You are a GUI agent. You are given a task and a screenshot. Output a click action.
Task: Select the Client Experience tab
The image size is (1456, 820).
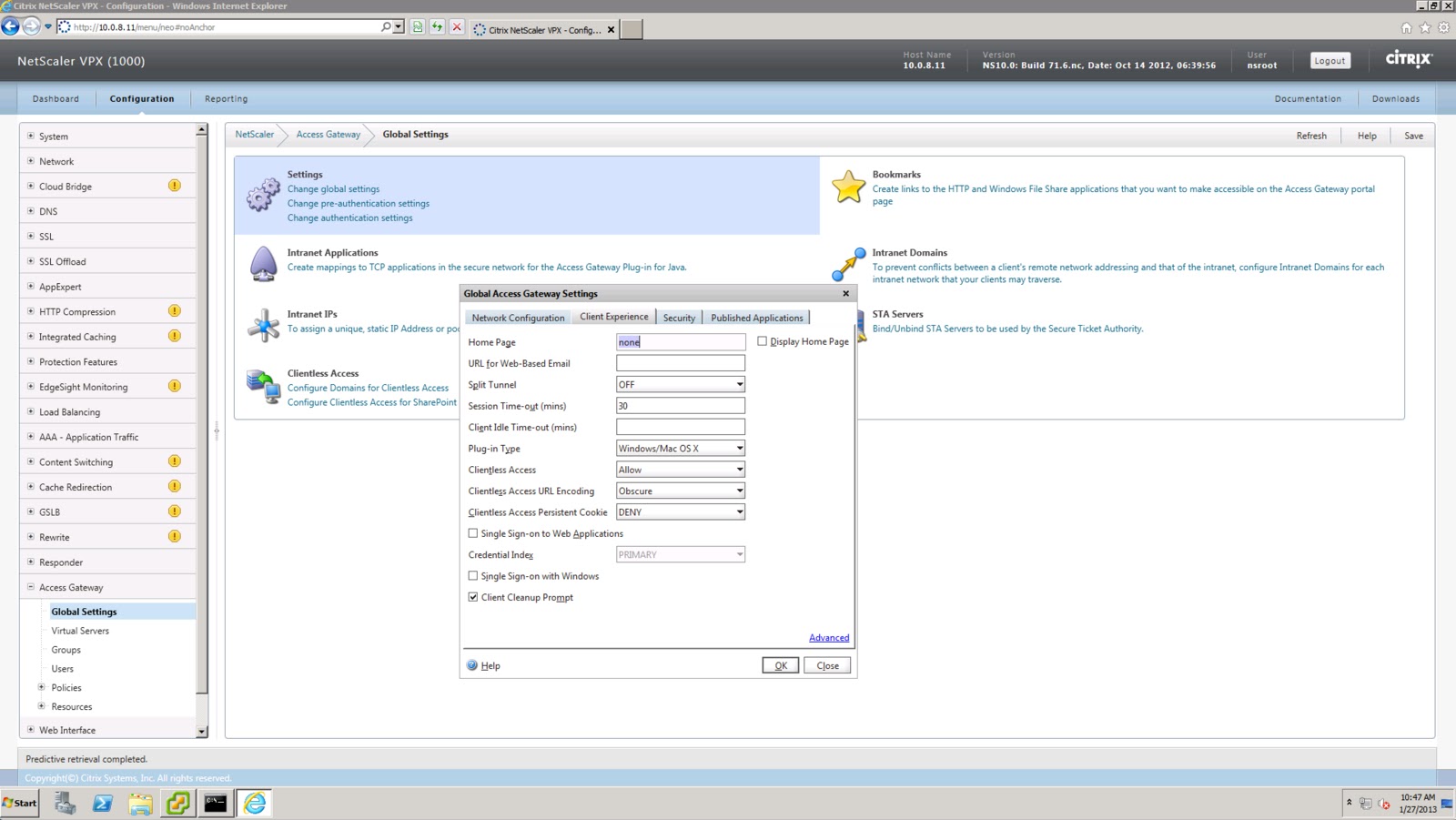tap(614, 317)
